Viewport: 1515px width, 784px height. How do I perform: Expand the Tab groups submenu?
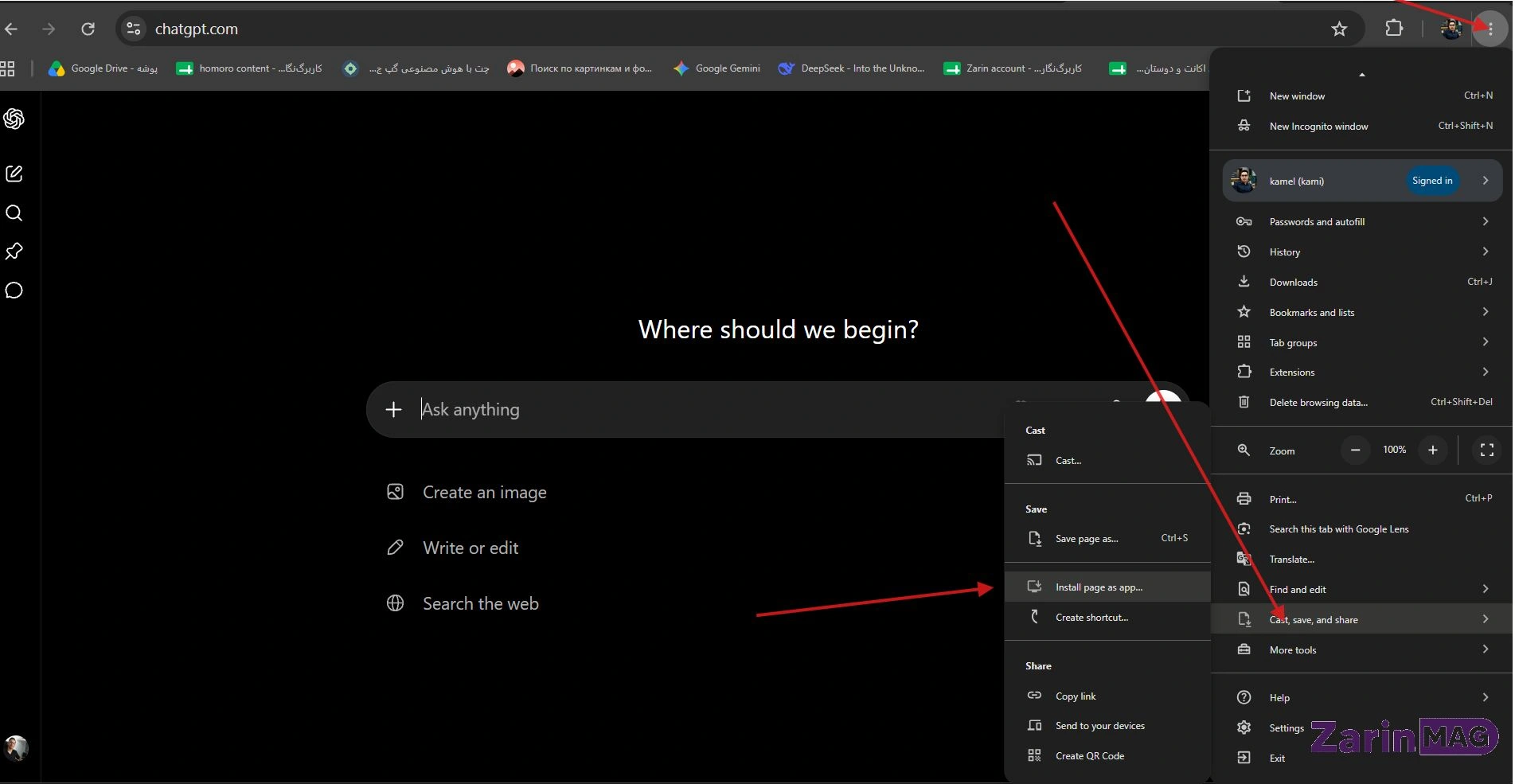click(x=1362, y=342)
